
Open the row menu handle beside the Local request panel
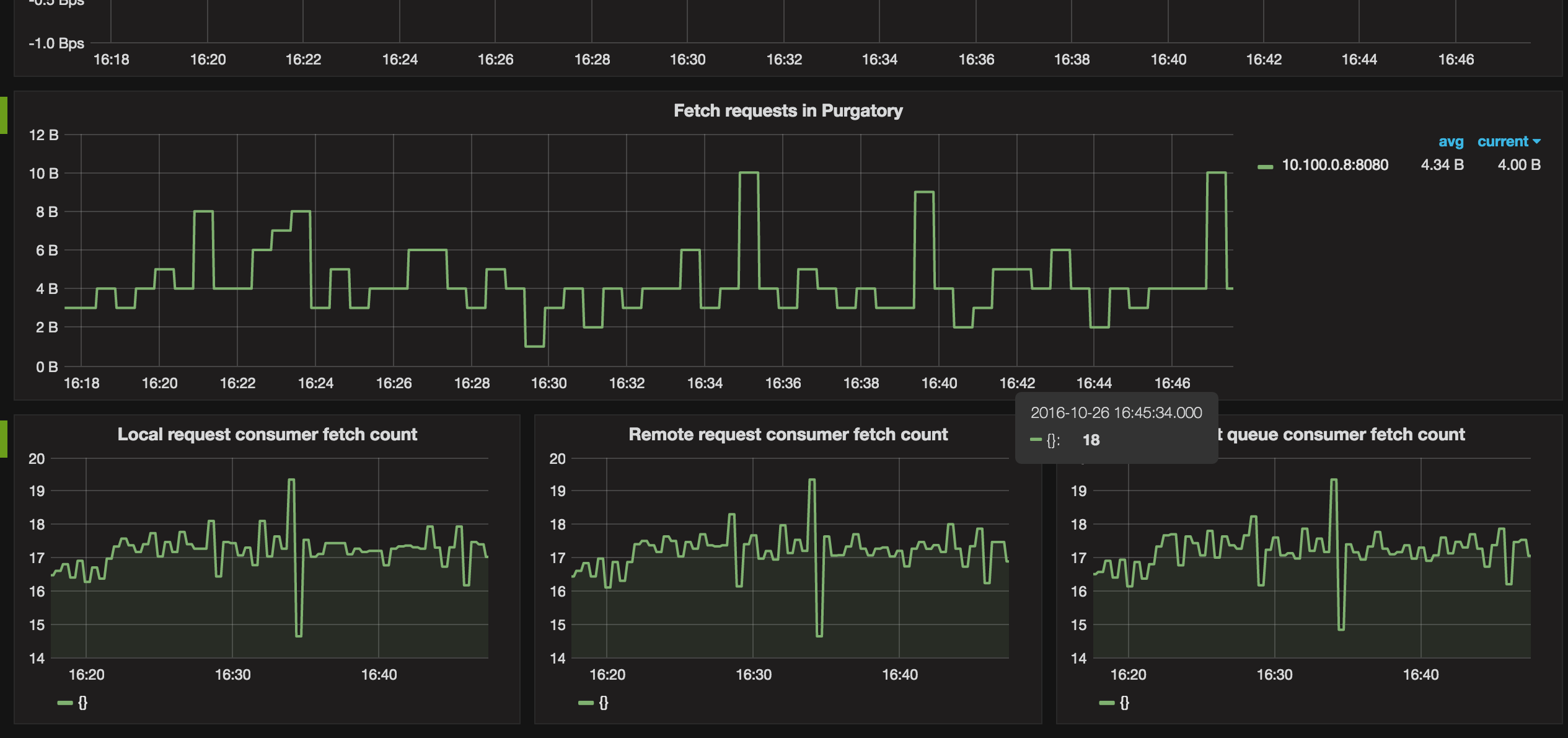click(4, 439)
